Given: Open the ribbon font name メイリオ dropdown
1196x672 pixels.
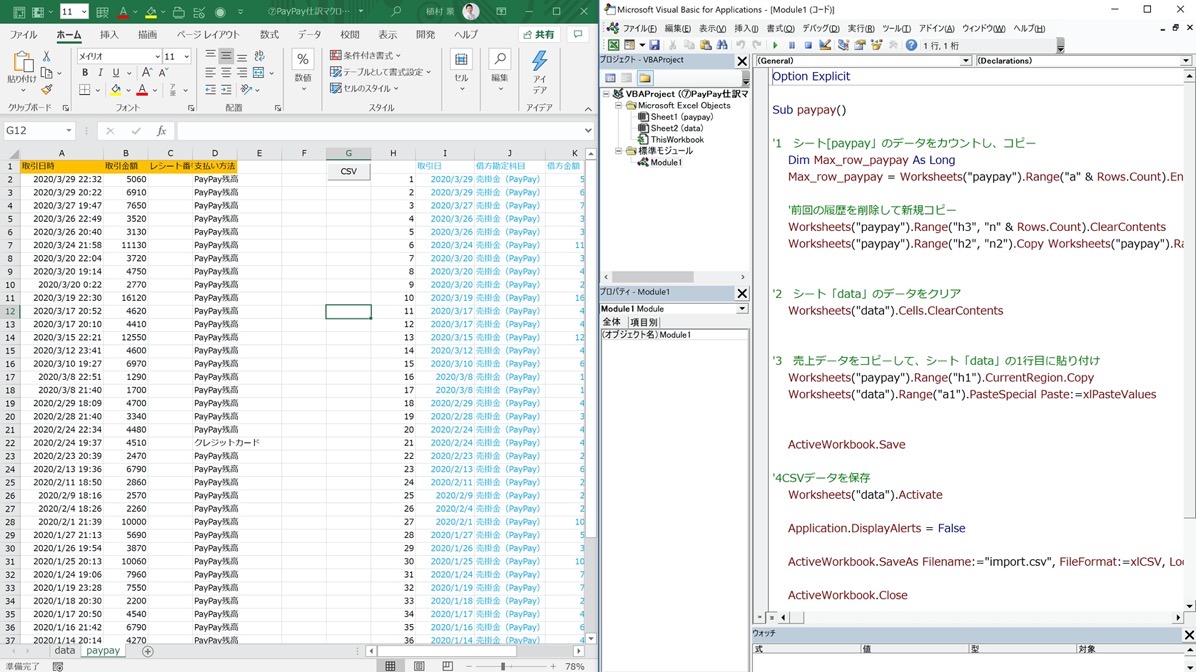Looking at the screenshot, I should point(157,56).
